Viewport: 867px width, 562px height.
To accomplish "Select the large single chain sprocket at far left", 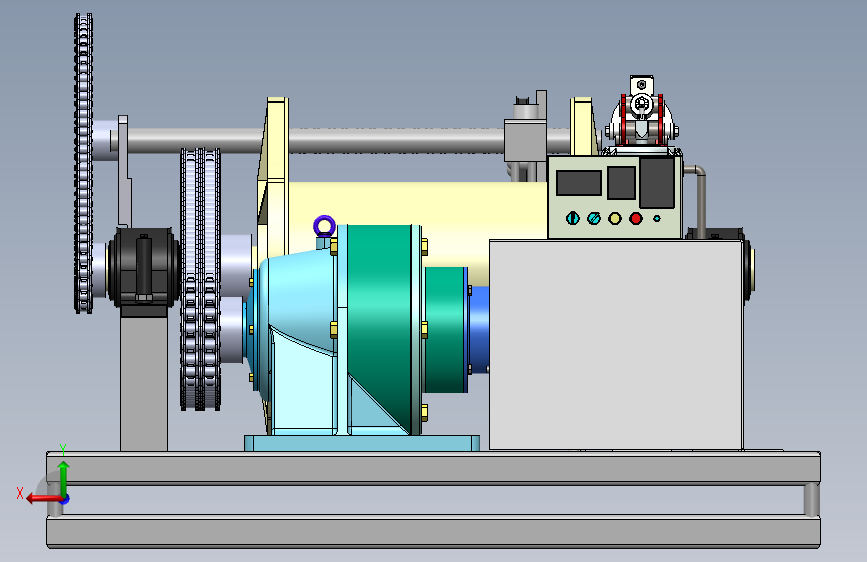I will click(83, 164).
